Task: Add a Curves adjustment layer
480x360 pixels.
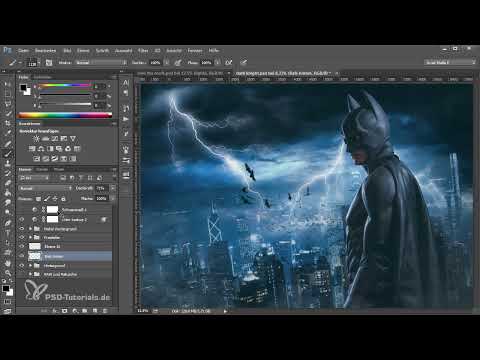Action: coord(55,138)
